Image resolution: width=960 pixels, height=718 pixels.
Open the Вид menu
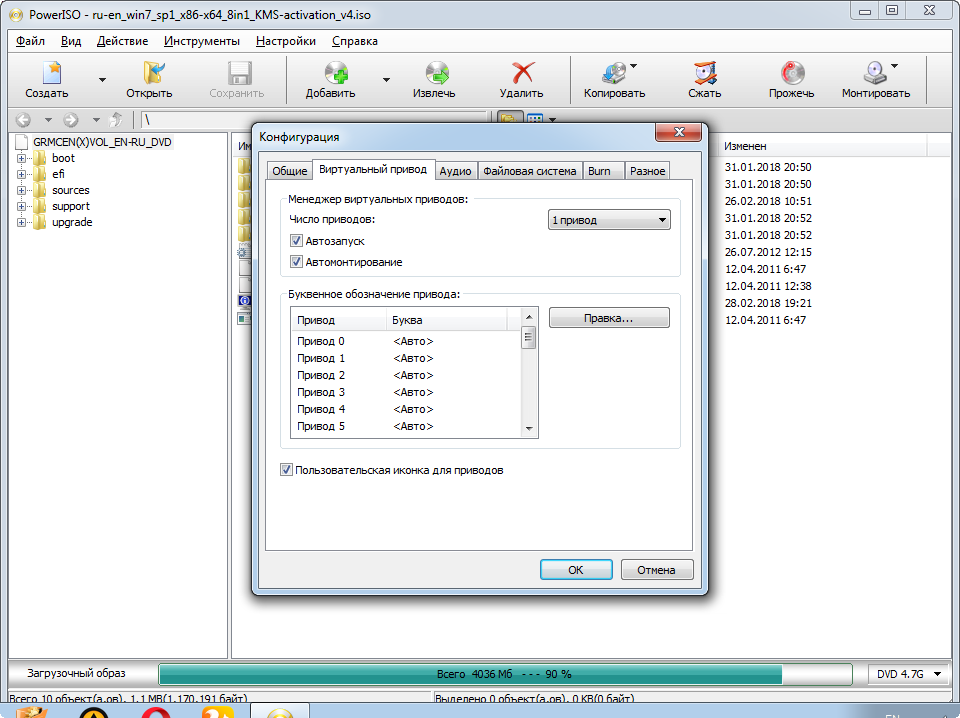point(71,41)
